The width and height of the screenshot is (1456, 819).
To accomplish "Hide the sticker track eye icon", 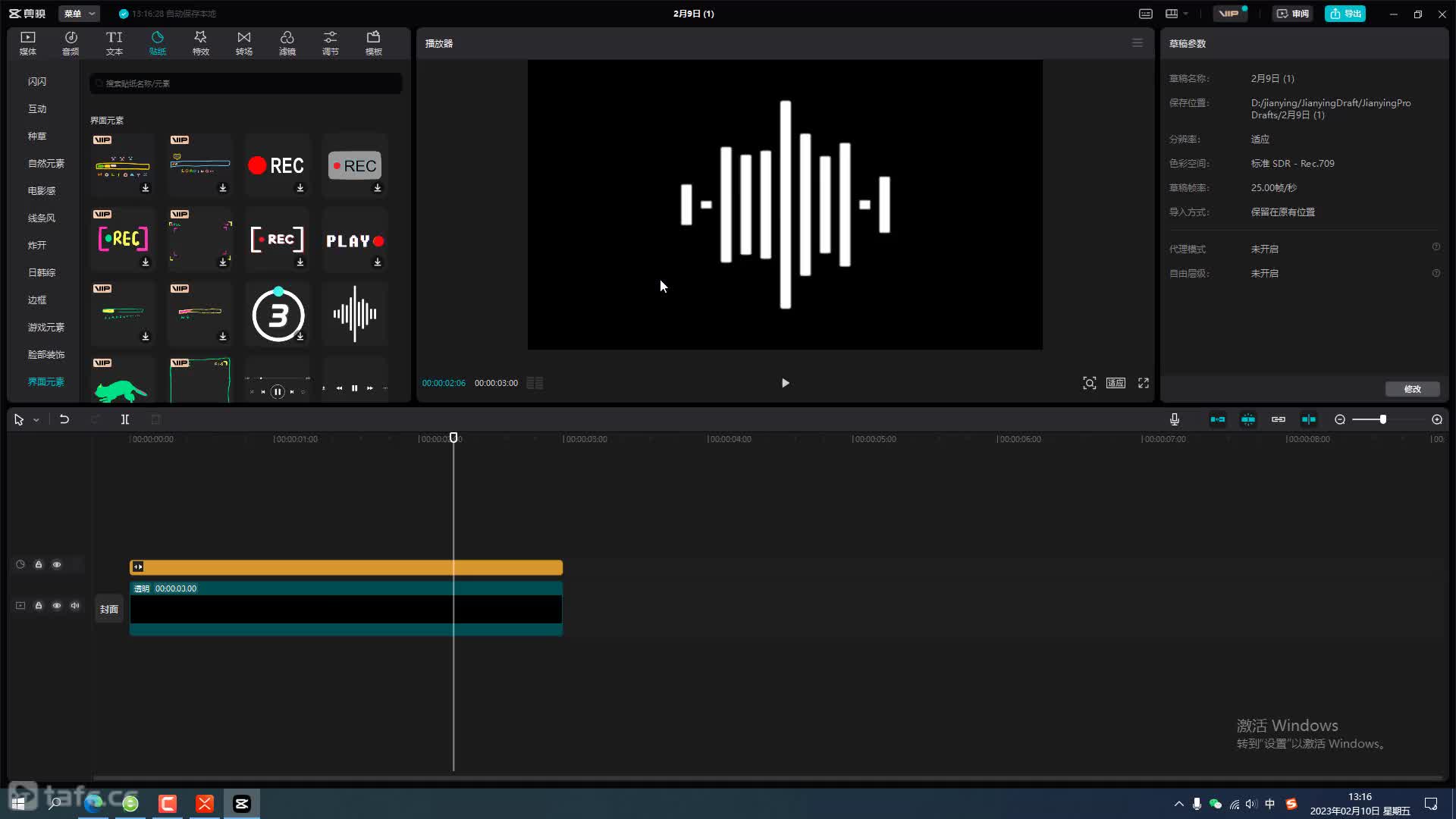I will (57, 564).
